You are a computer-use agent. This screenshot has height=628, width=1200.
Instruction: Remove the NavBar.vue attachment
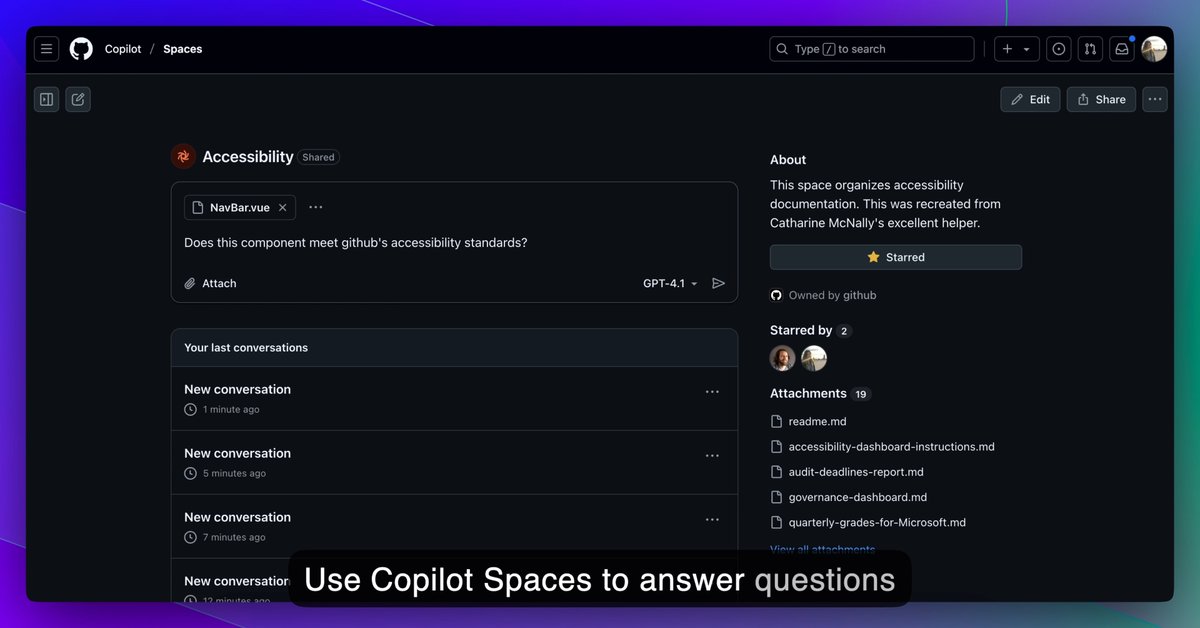tap(283, 208)
